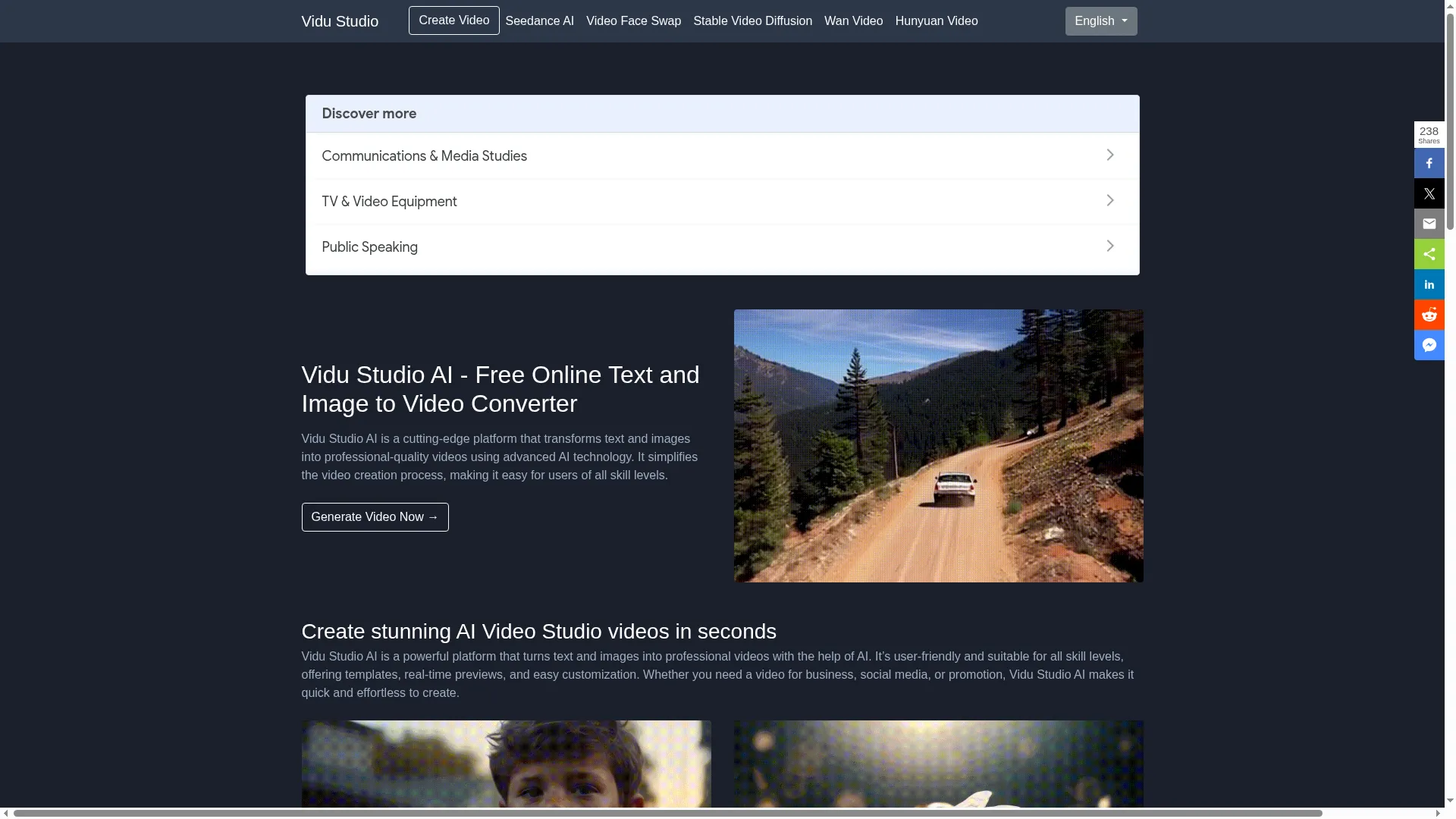Expand Public Speaking chevron arrow
Screen dimensions: 1456x819
pyautogui.click(x=1109, y=246)
